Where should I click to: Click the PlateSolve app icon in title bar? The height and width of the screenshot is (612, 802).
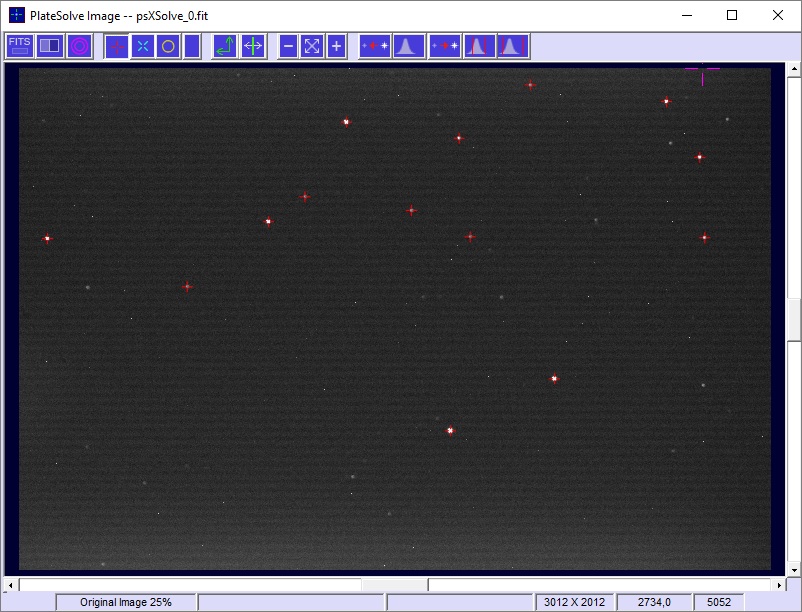point(17,15)
